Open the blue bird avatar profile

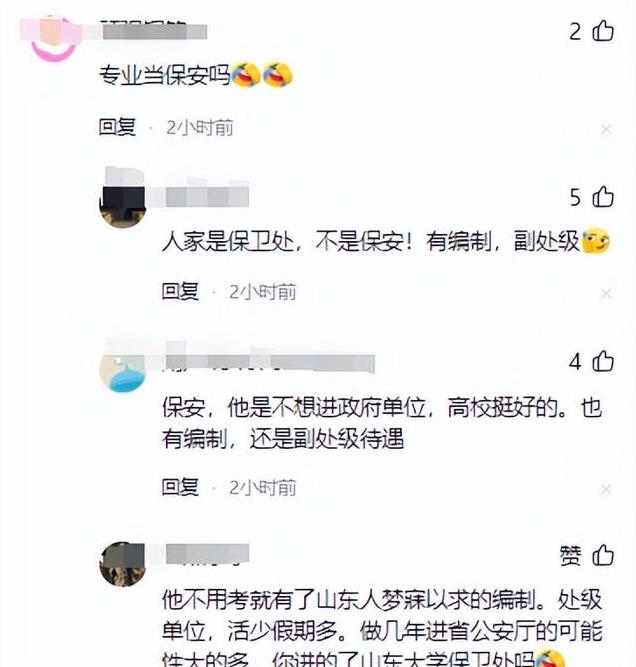click(123, 371)
